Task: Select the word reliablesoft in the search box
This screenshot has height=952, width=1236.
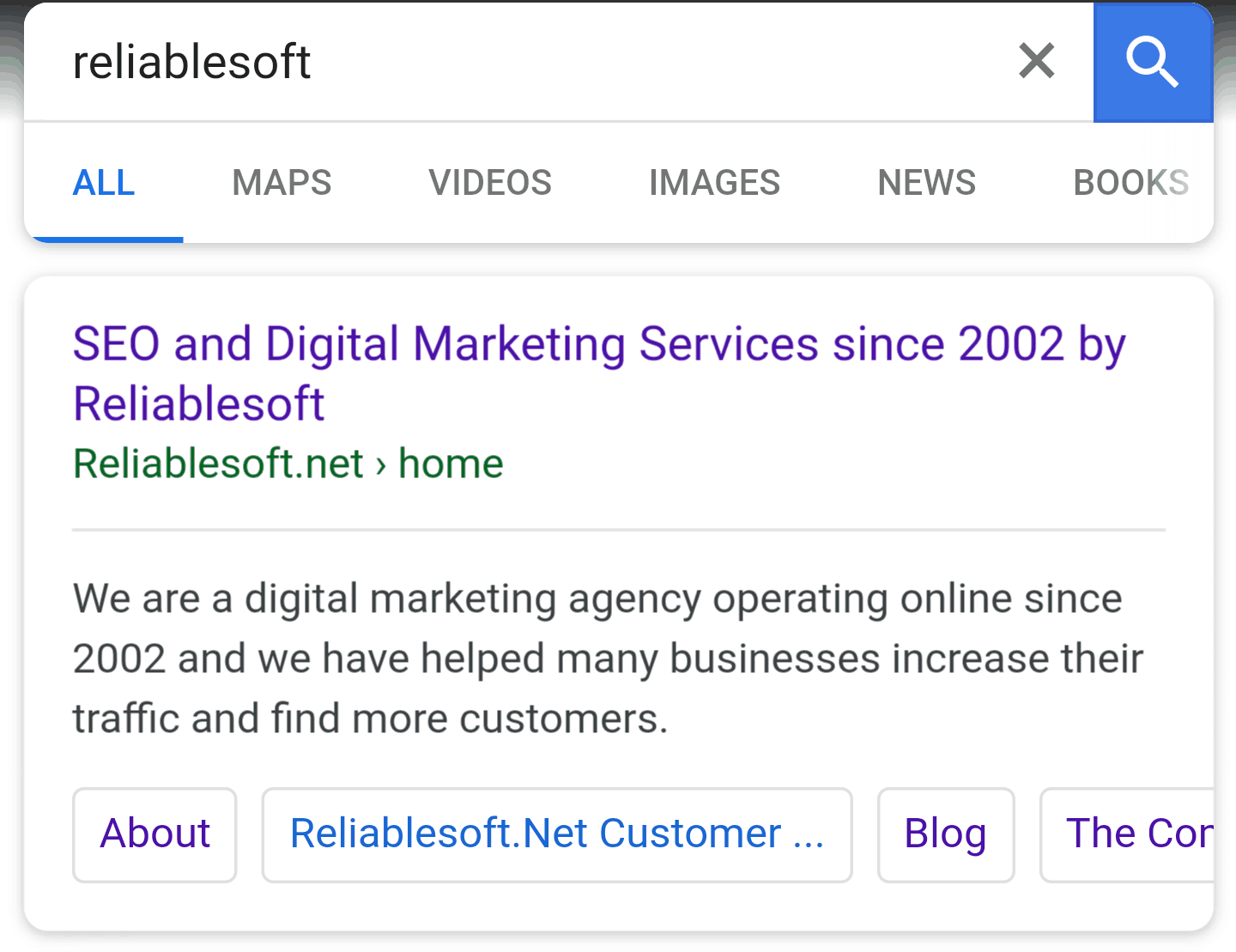Action: tap(191, 61)
